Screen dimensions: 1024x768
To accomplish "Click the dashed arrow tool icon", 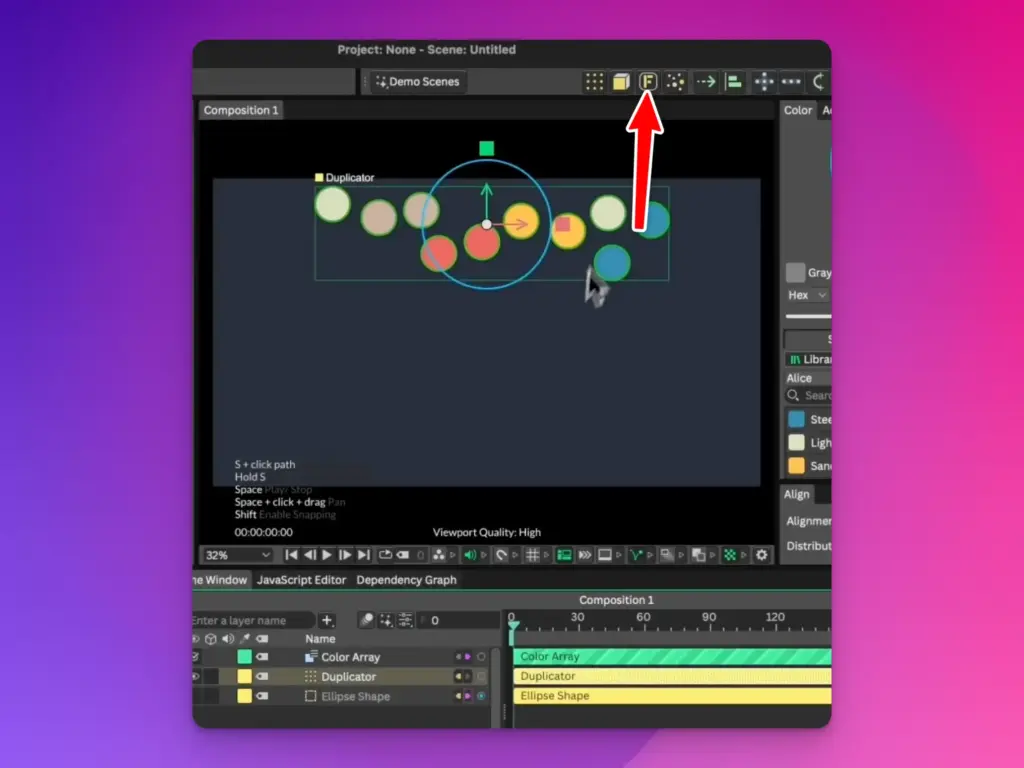I will [705, 82].
